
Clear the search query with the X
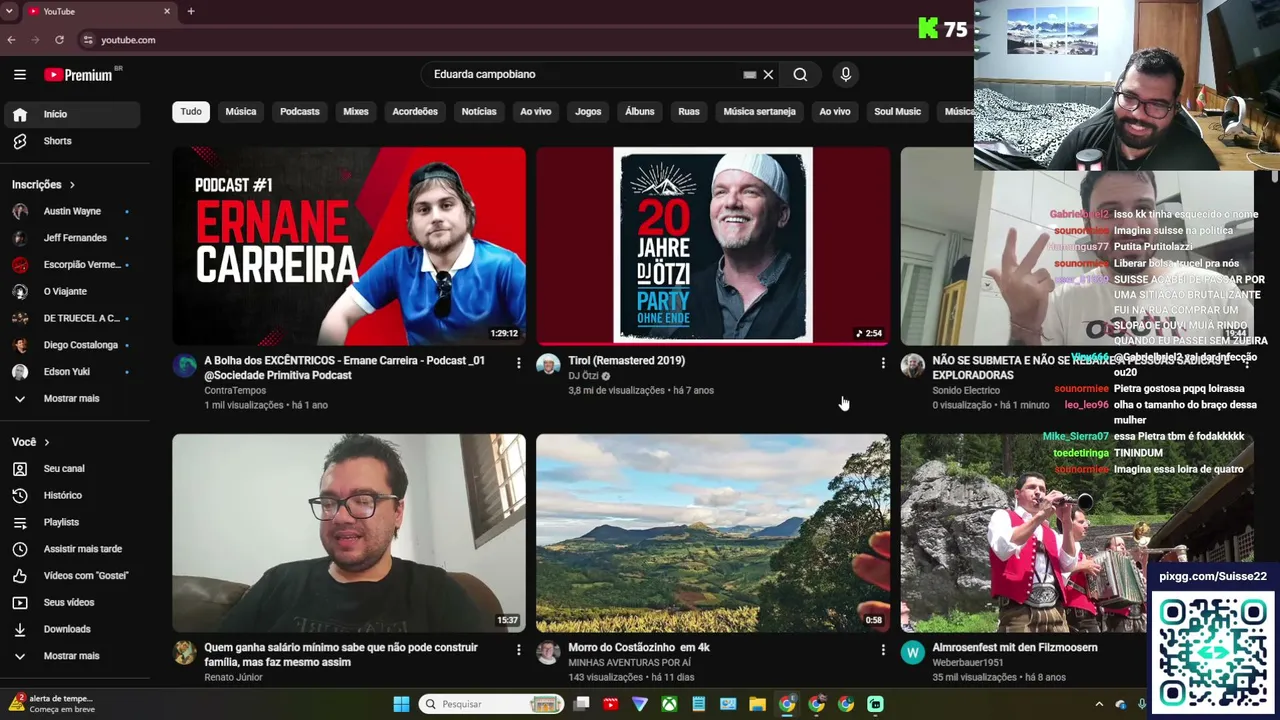point(768,75)
